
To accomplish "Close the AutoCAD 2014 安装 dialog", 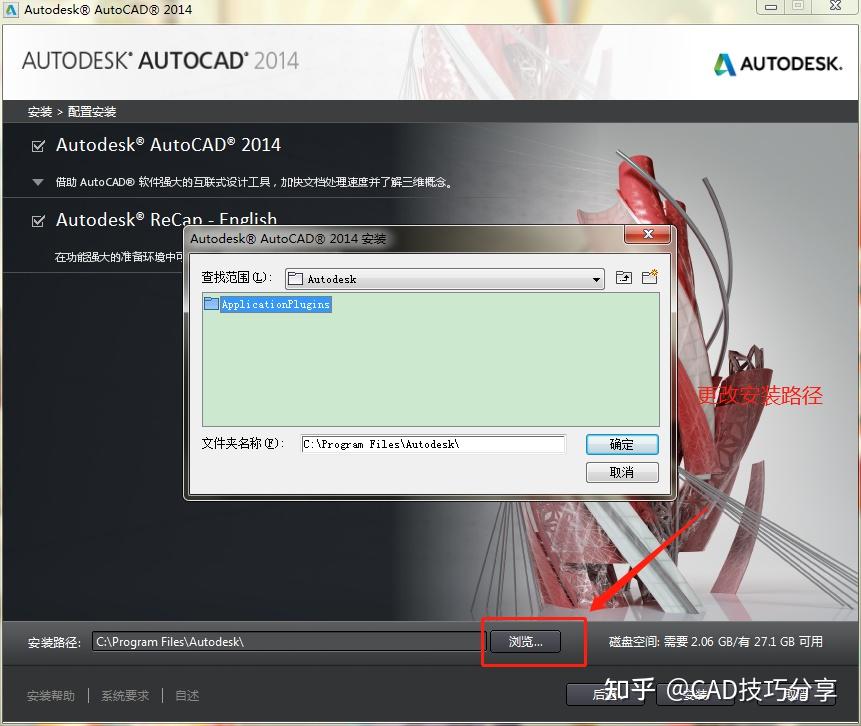I will 647,234.
